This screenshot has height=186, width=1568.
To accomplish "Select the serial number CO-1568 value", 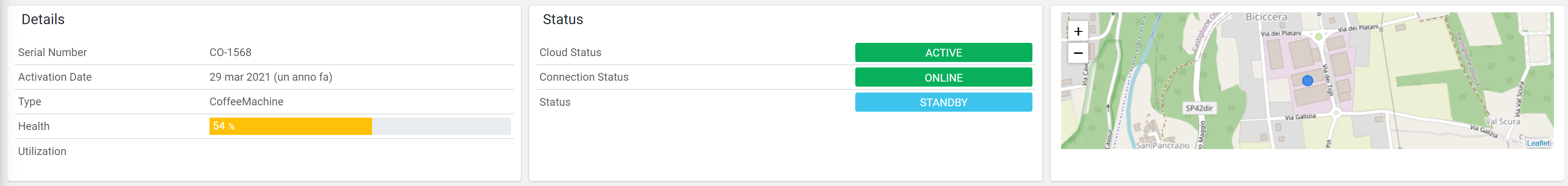I will (230, 52).
